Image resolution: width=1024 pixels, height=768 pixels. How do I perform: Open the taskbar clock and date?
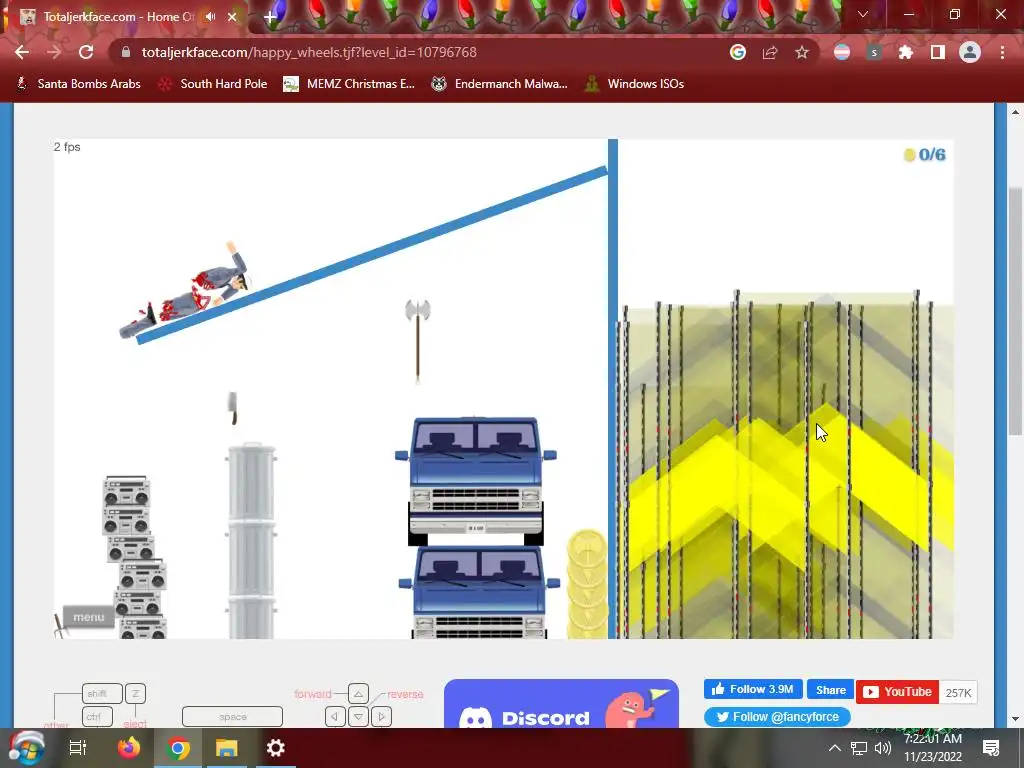click(x=933, y=748)
